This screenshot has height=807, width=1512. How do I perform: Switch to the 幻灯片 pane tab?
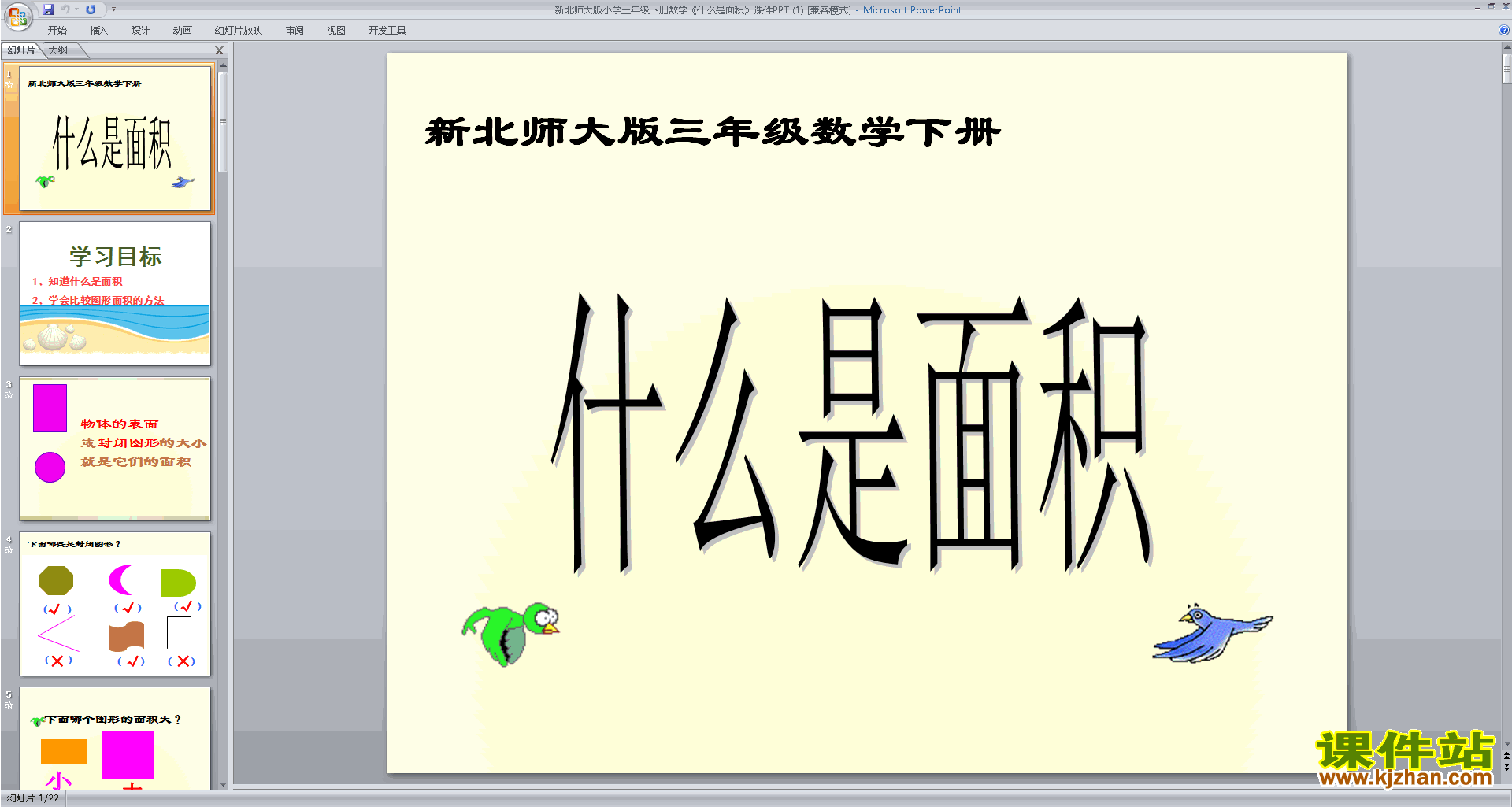tap(21, 50)
